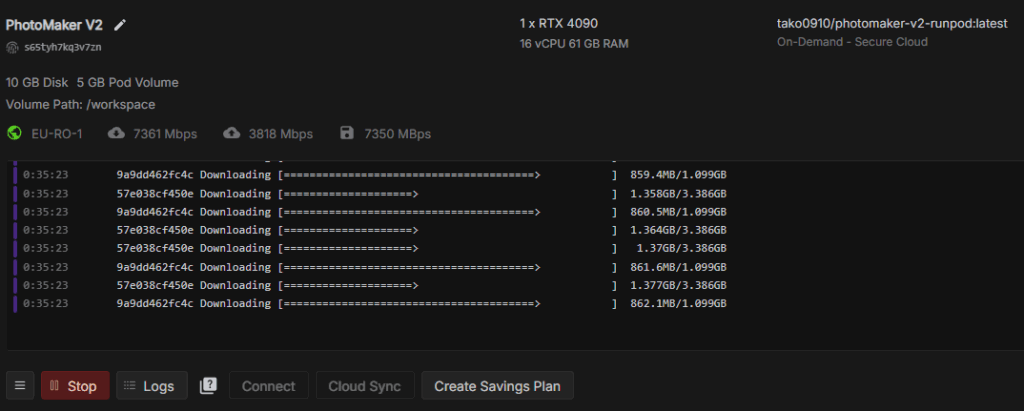This screenshot has height=411, width=1024.
Task: Click the disk speed save icon
Action: coord(347,133)
